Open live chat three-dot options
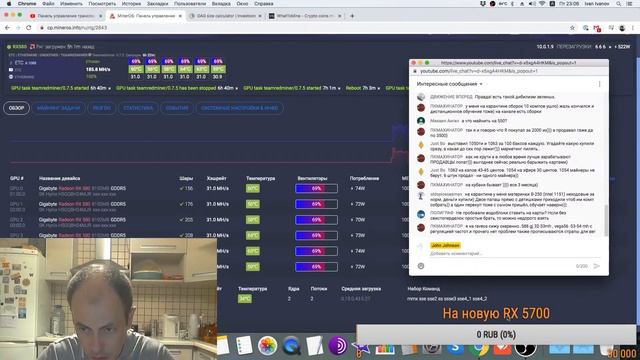Image resolution: width=640 pixels, height=360 pixels. 599,84
